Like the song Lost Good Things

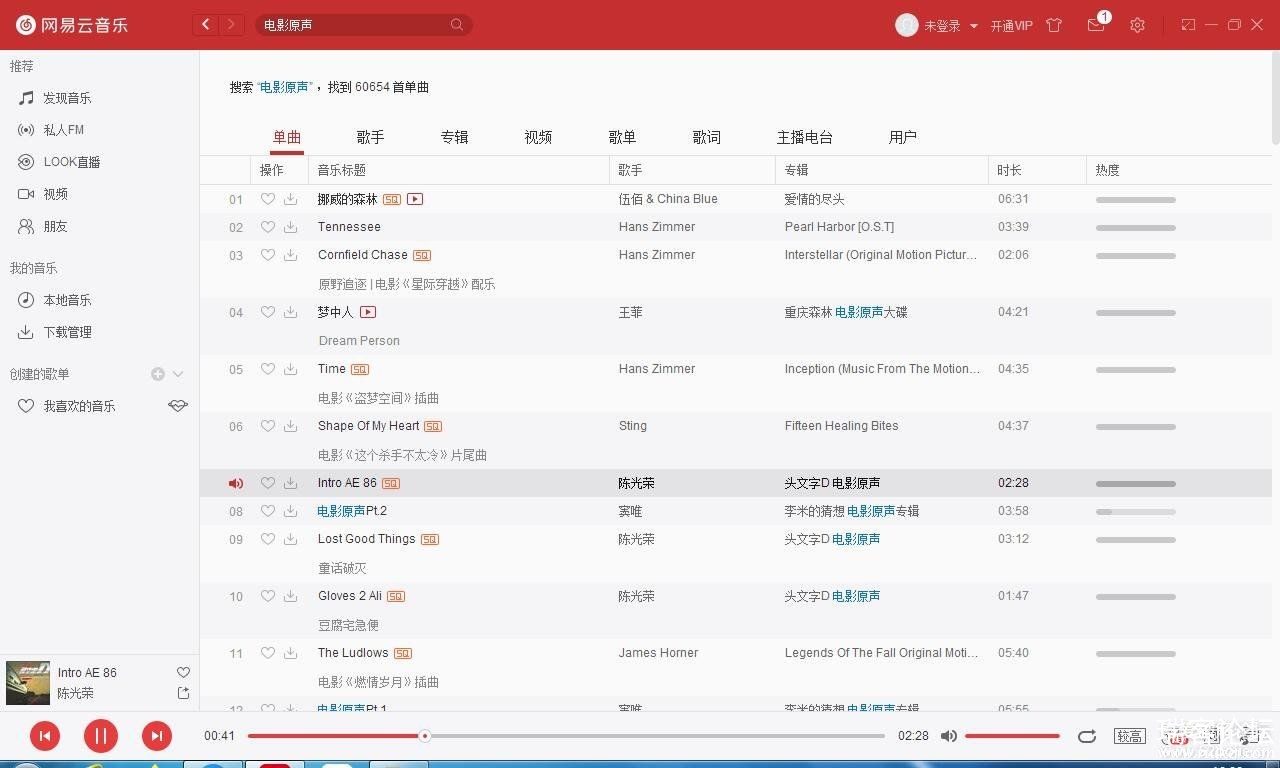[267, 539]
